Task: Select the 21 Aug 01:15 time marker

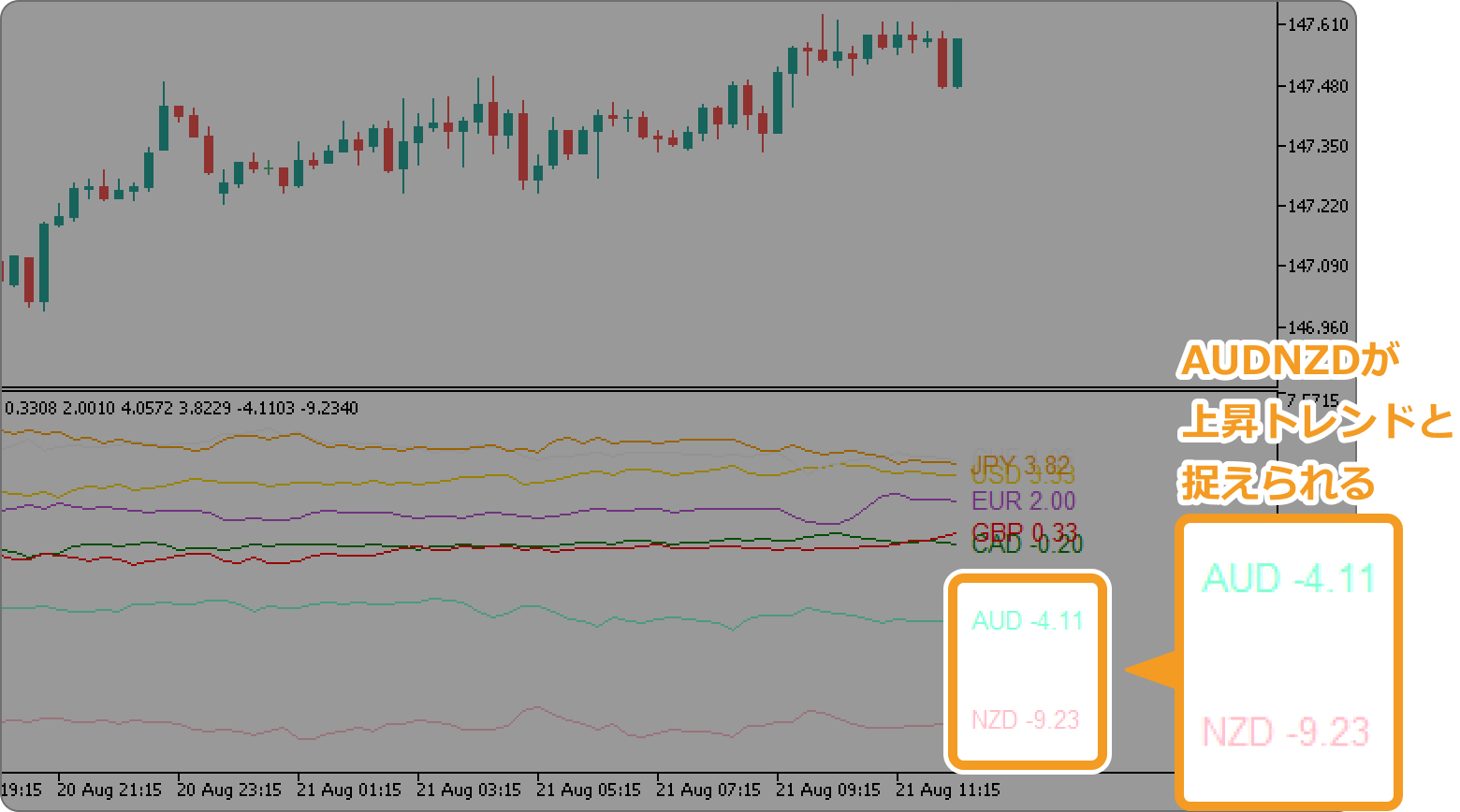Action: click(349, 790)
